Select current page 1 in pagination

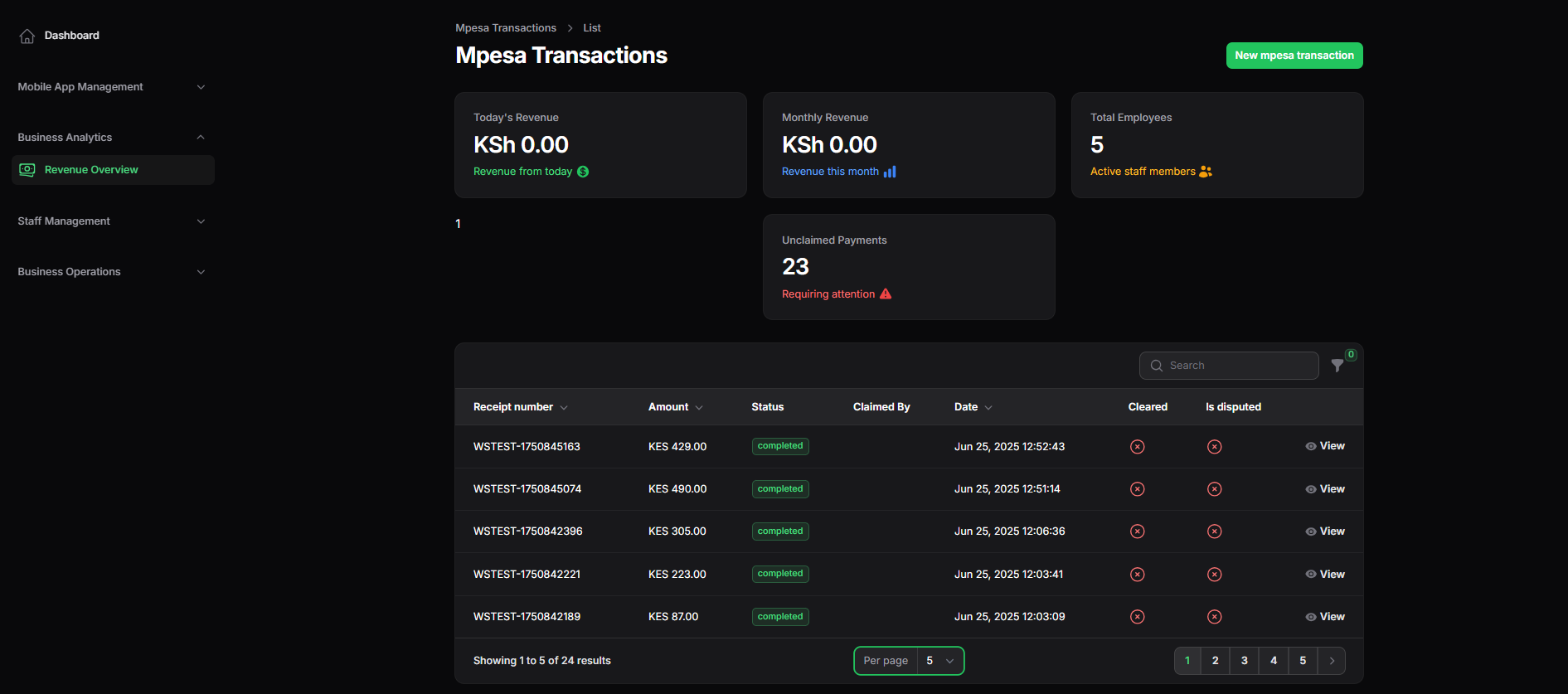(1187, 661)
